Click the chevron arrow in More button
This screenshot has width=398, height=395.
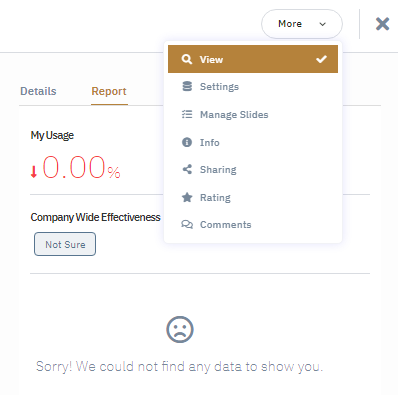coord(322,24)
